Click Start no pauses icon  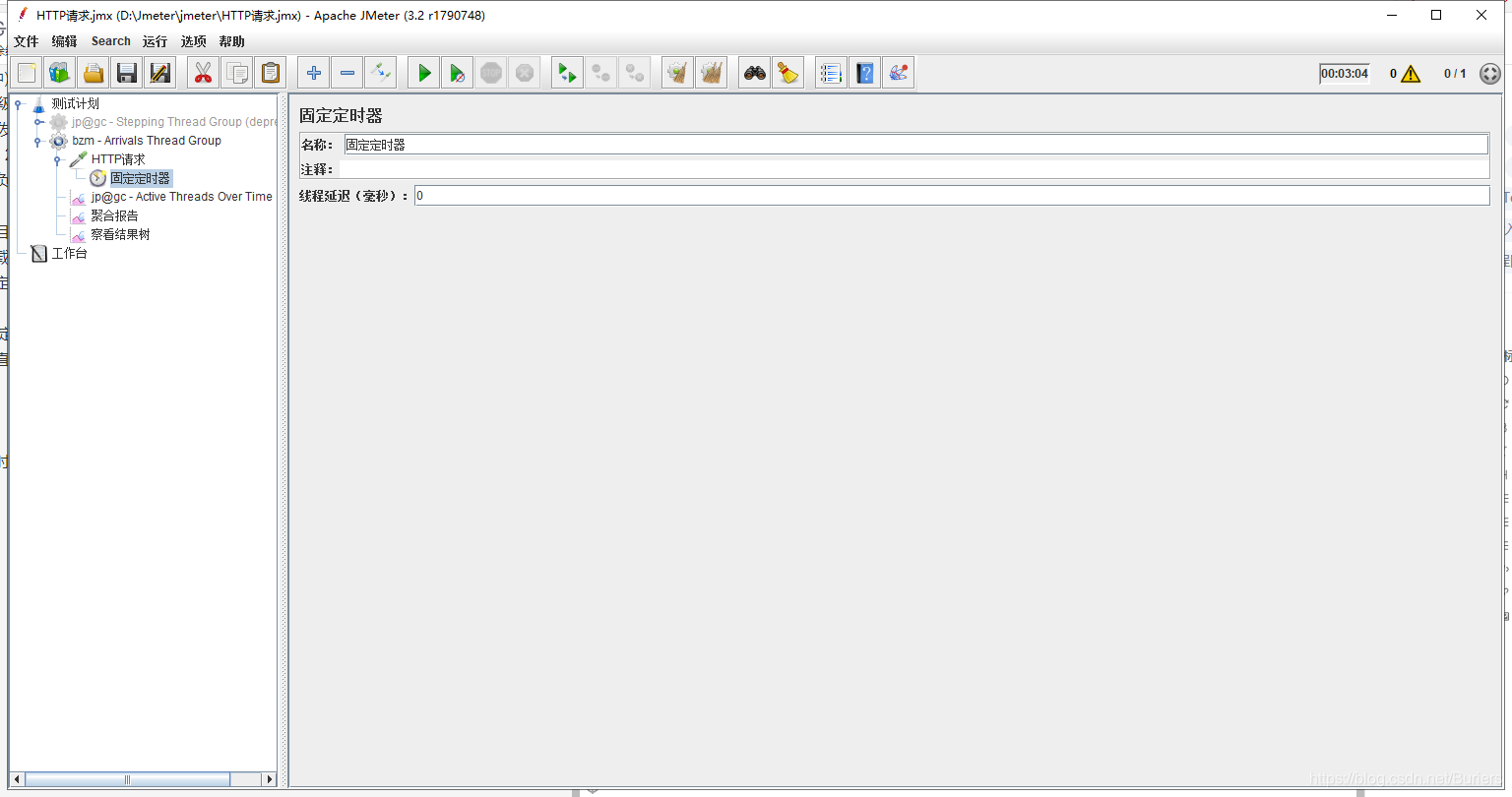[457, 73]
